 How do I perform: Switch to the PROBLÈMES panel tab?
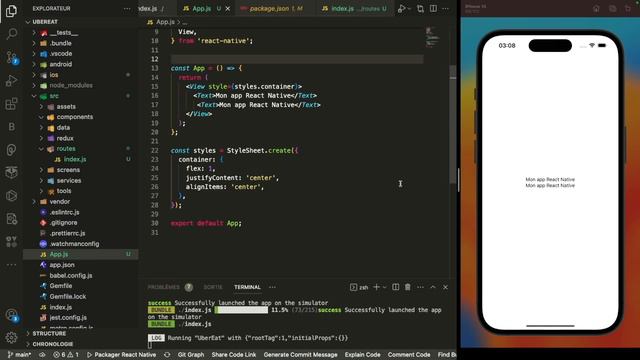[x=163, y=287]
